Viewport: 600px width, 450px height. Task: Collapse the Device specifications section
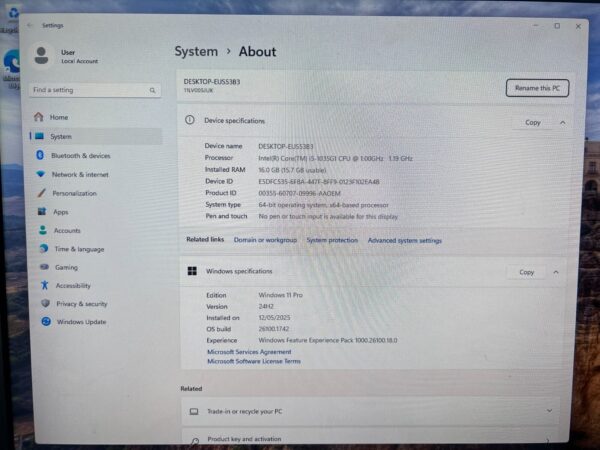[562, 123]
